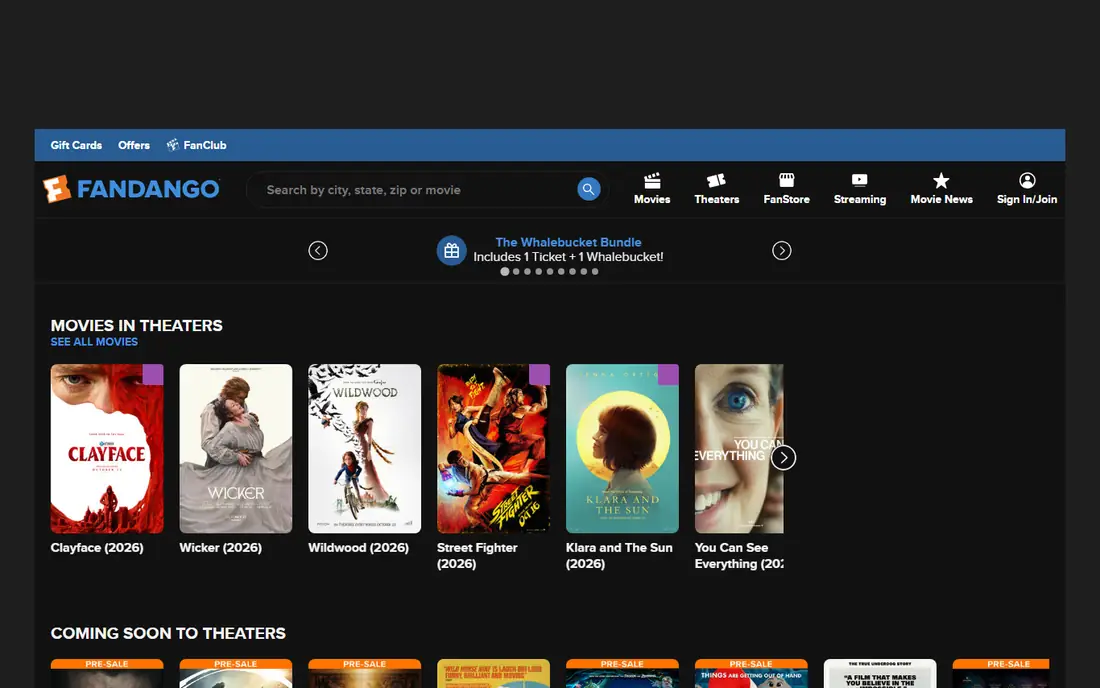Click the Wicker (2026) title text
The image size is (1100, 688).
coord(220,548)
